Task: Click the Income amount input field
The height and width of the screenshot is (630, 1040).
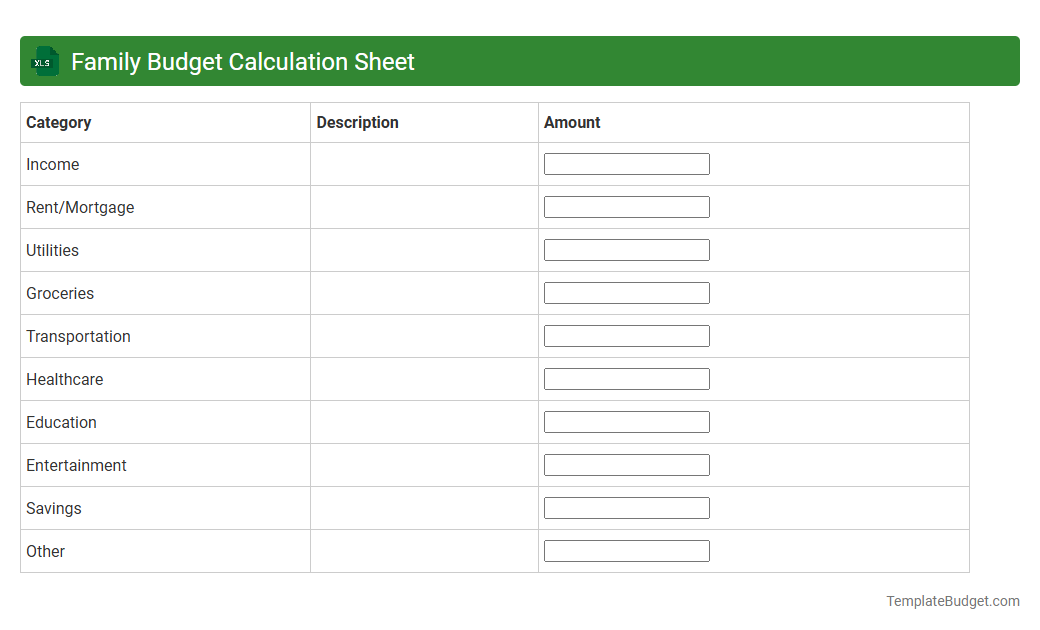Action: (x=626, y=163)
